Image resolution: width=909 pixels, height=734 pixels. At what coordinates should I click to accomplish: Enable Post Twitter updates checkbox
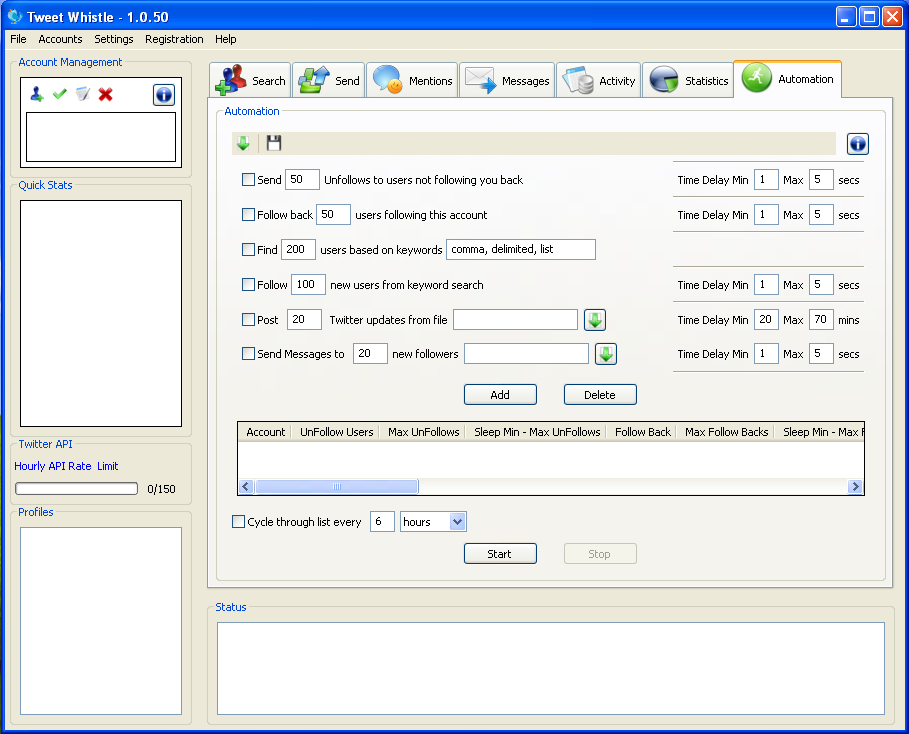point(248,319)
